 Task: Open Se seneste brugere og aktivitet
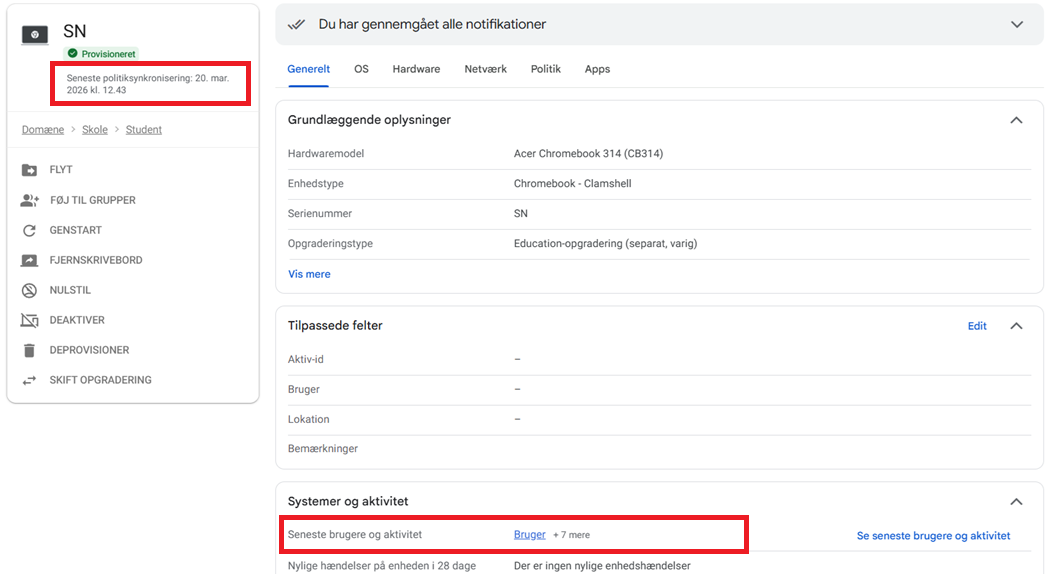933,536
